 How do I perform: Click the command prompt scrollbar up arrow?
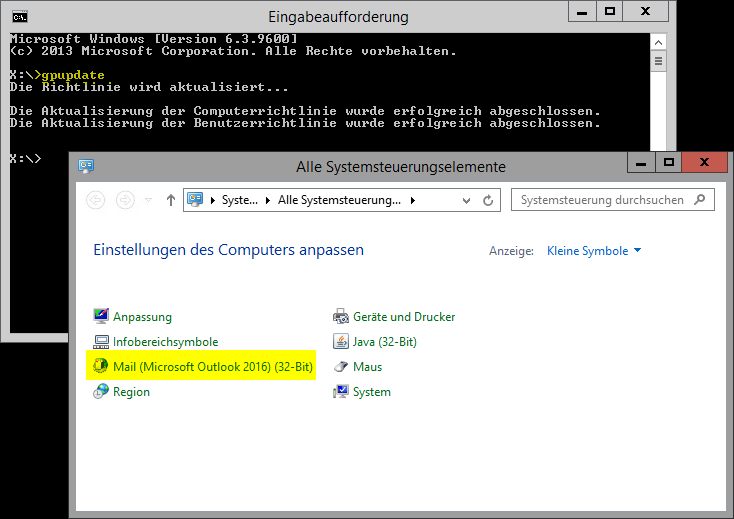658,40
